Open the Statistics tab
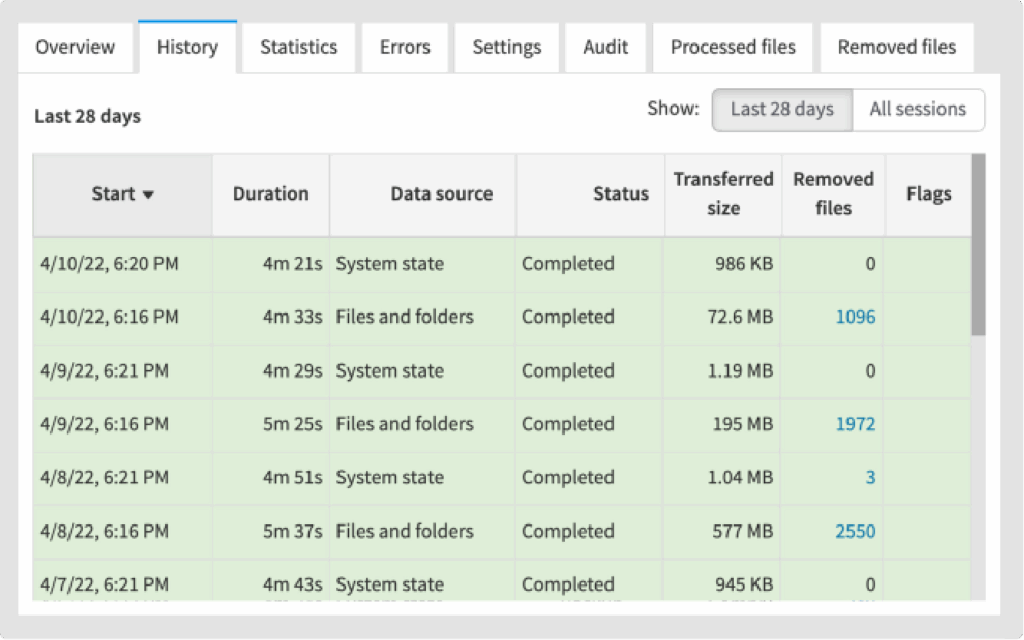The height and width of the screenshot is (640, 1024). pos(297,47)
